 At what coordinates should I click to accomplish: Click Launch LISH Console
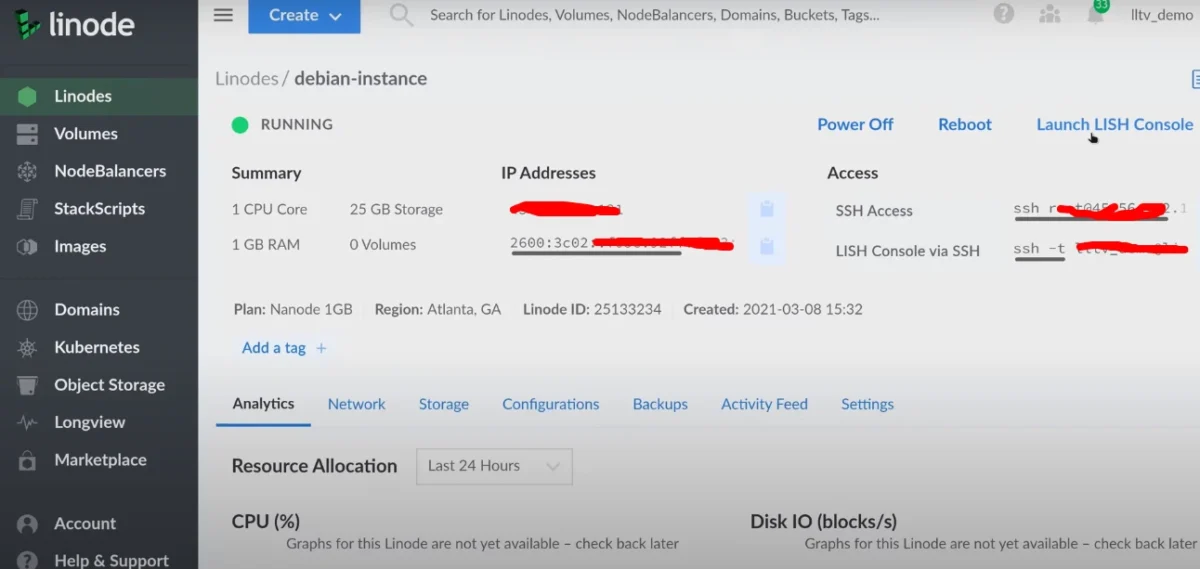[x=1114, y=125]
